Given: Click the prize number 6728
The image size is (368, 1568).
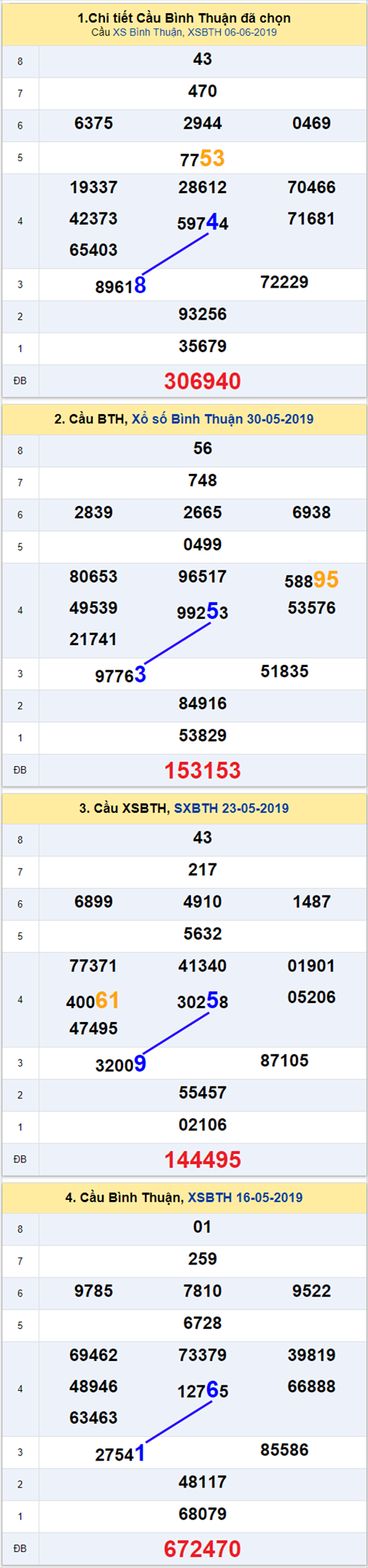Looking at the screenshot, I should (x=202, y=1324).
